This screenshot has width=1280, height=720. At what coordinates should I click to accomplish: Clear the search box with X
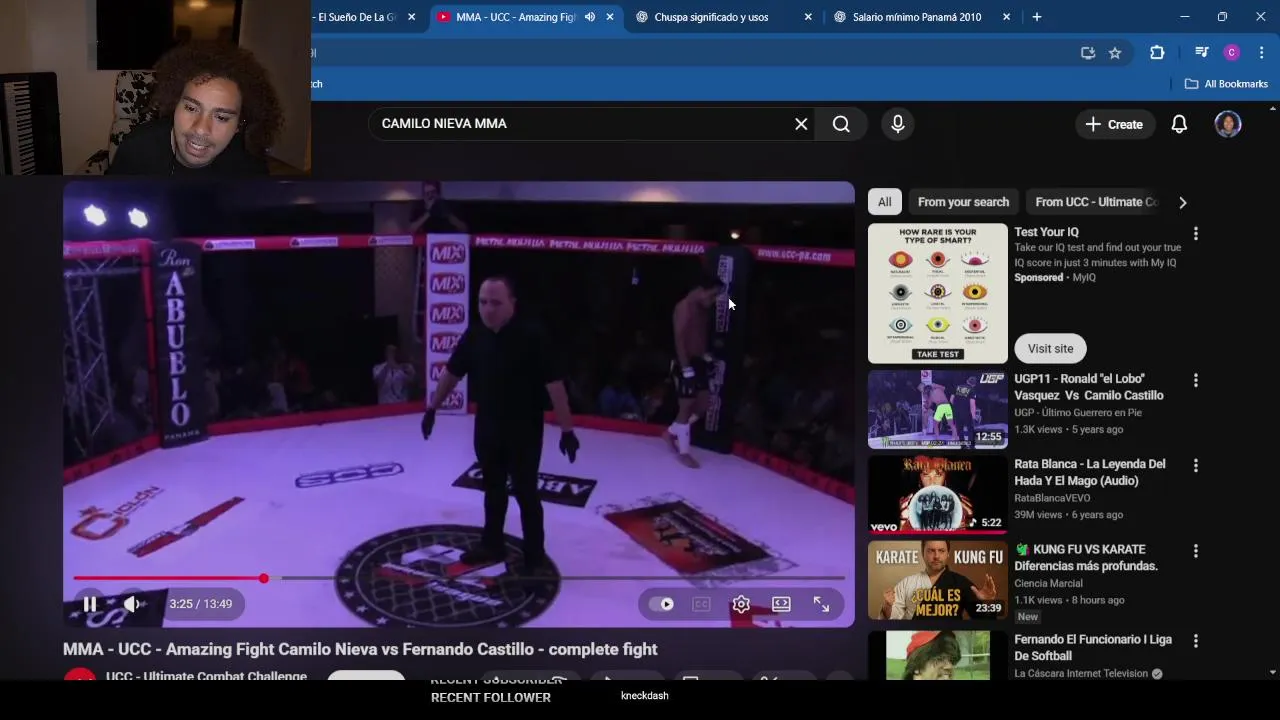coord(801,124)
